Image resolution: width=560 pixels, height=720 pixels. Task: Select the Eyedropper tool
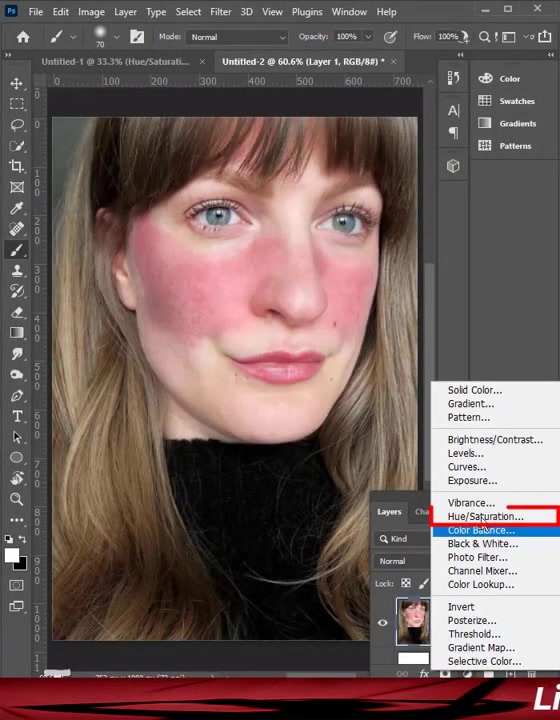17,208
